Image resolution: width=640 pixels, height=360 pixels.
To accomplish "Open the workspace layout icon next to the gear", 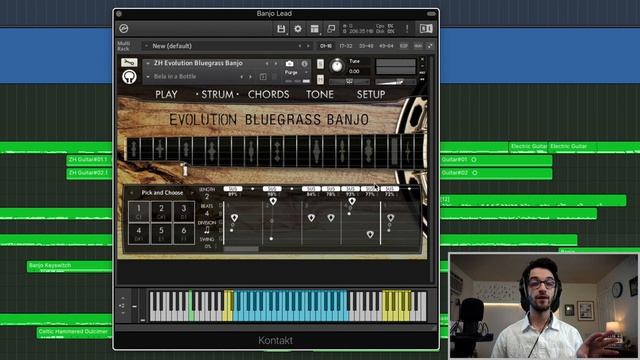I will pos(314,29).
